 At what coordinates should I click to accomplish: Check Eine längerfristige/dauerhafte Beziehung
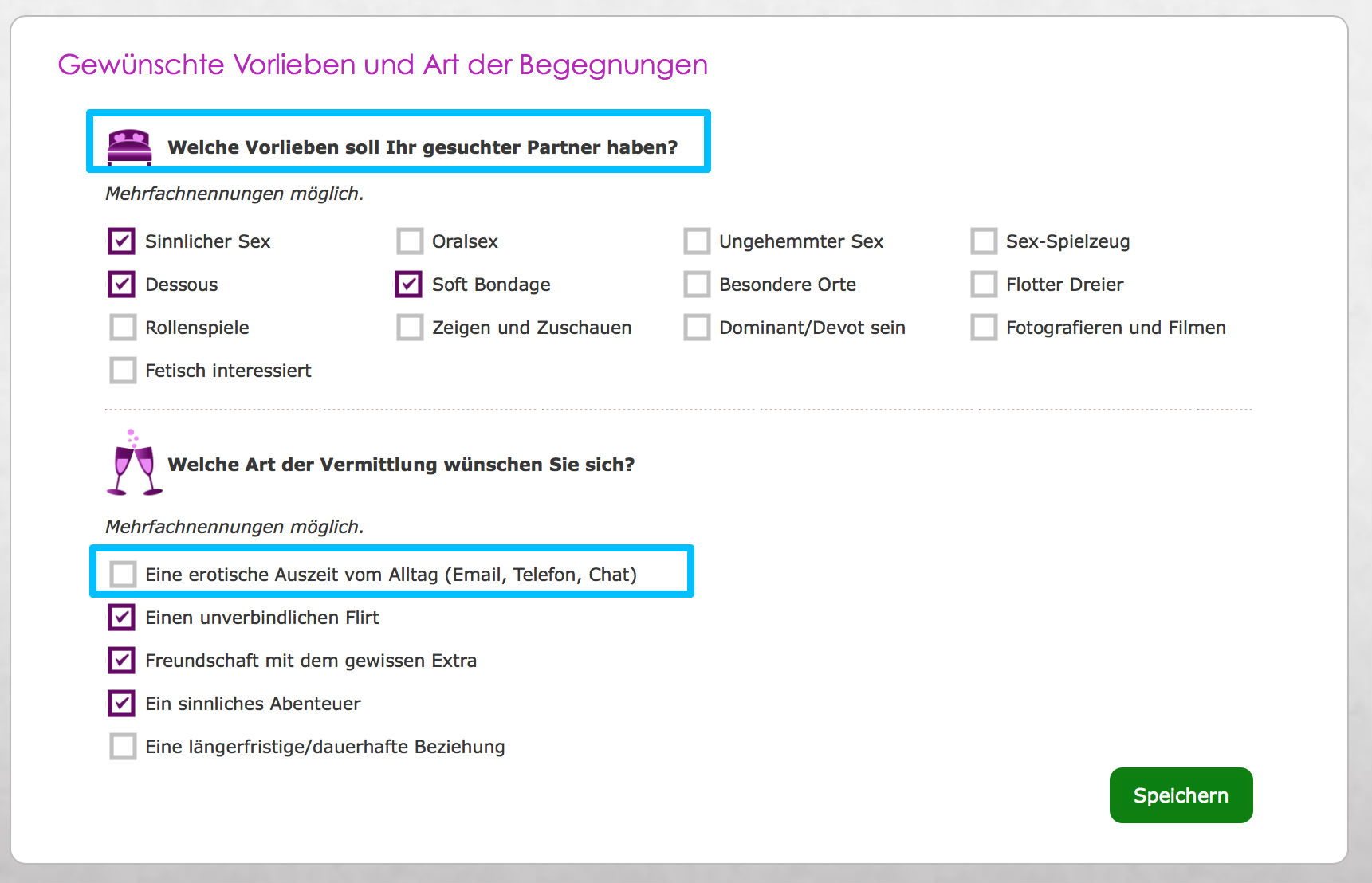[x=123, y=746]
